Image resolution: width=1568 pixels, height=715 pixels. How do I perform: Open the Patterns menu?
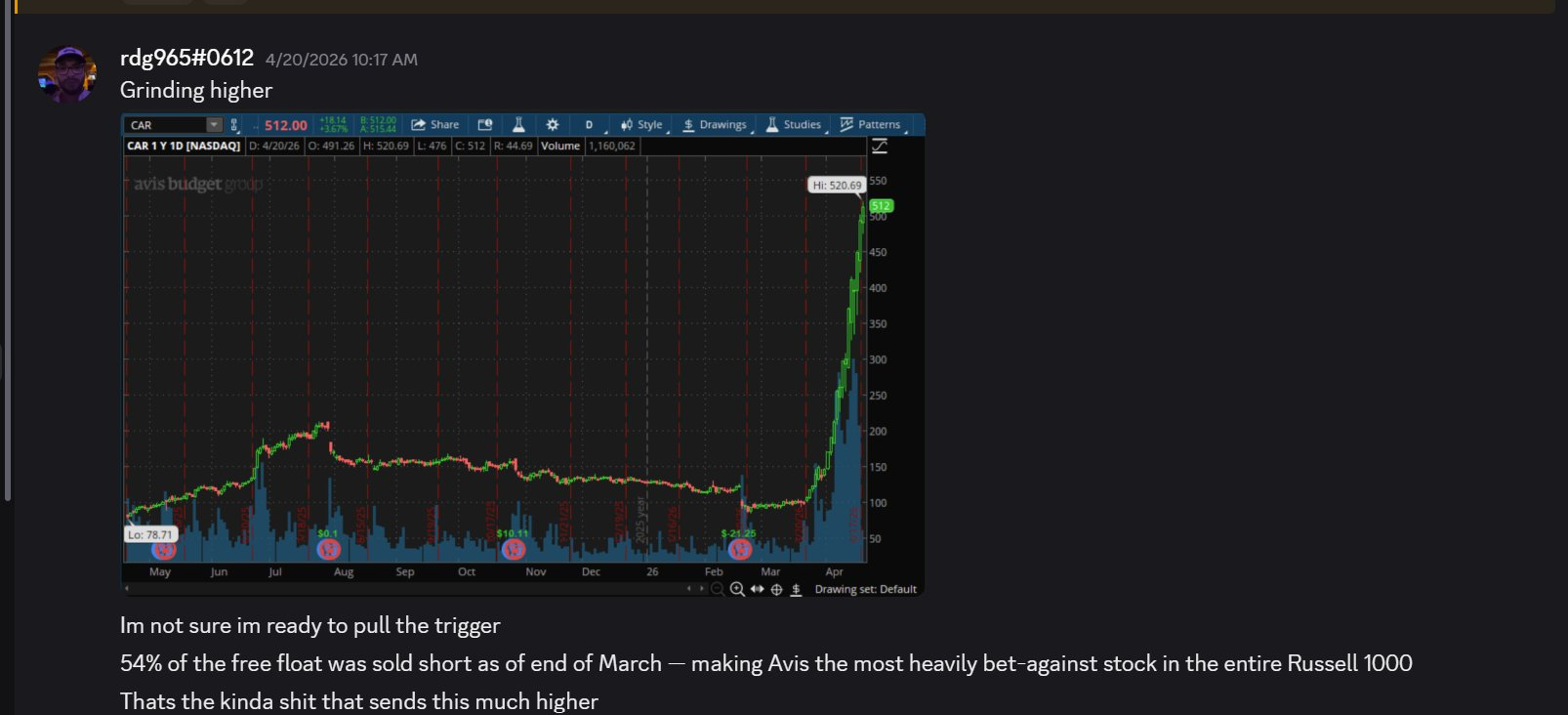pos(871,125)
